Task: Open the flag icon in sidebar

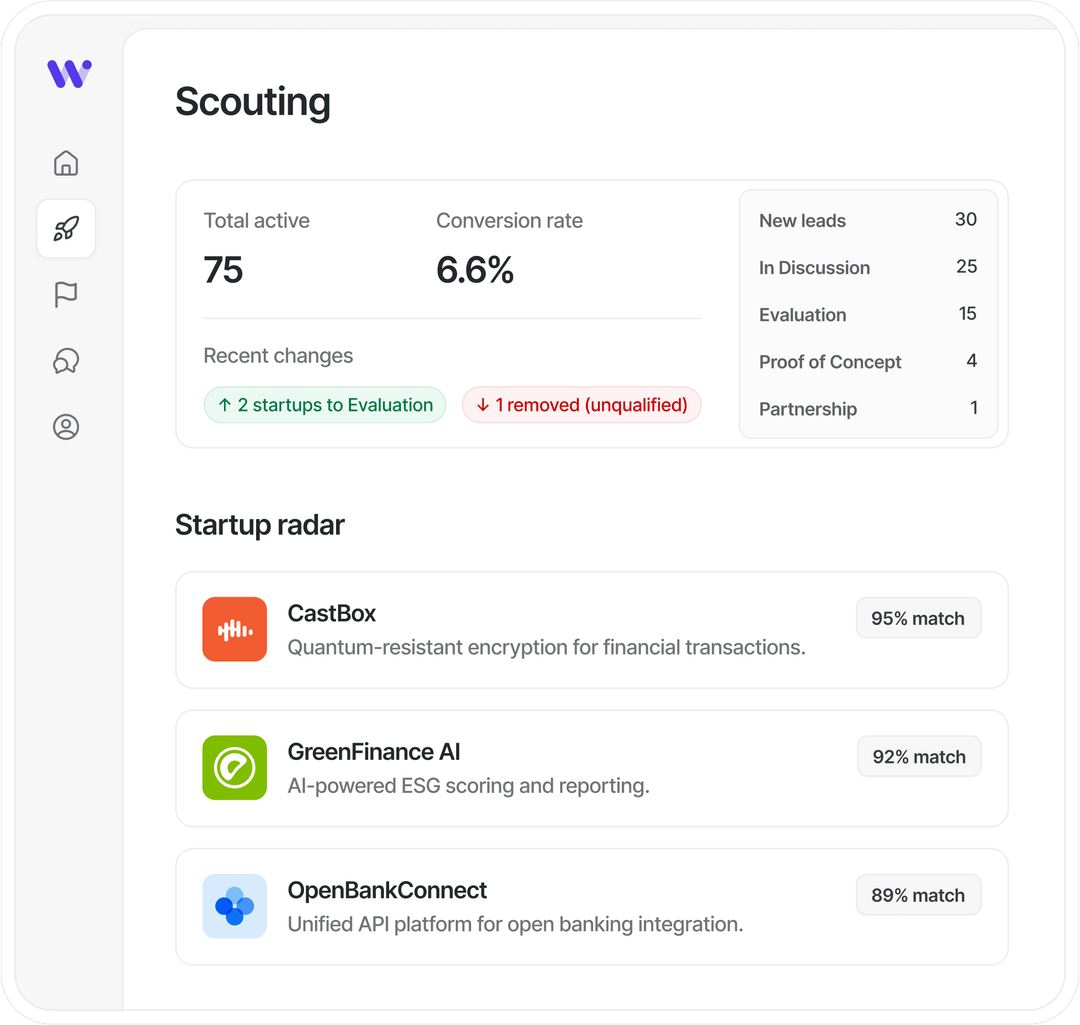Action: (x=66, y=295)
